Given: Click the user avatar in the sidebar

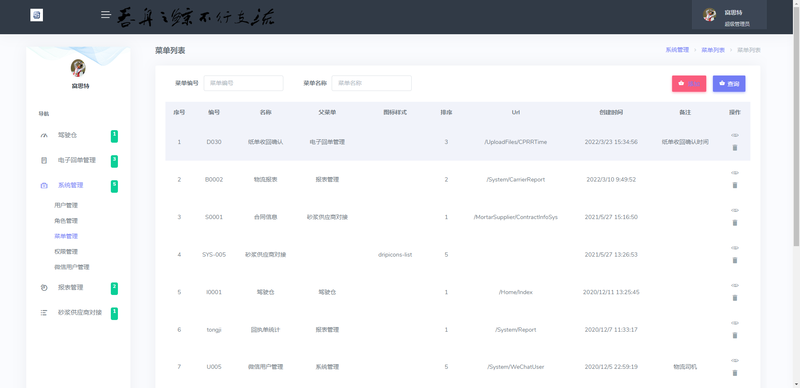Looking at the screenshot, I should tap(78, 67).
